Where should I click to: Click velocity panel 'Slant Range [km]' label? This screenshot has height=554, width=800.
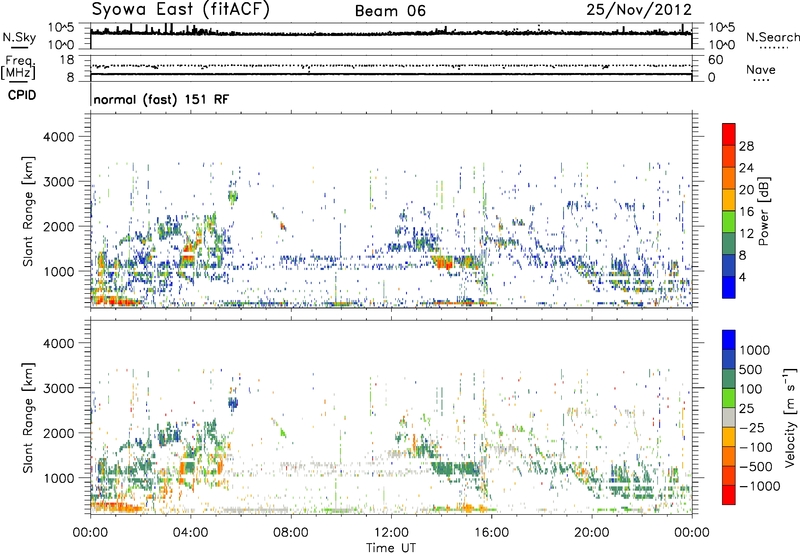[x=28, y=417]
